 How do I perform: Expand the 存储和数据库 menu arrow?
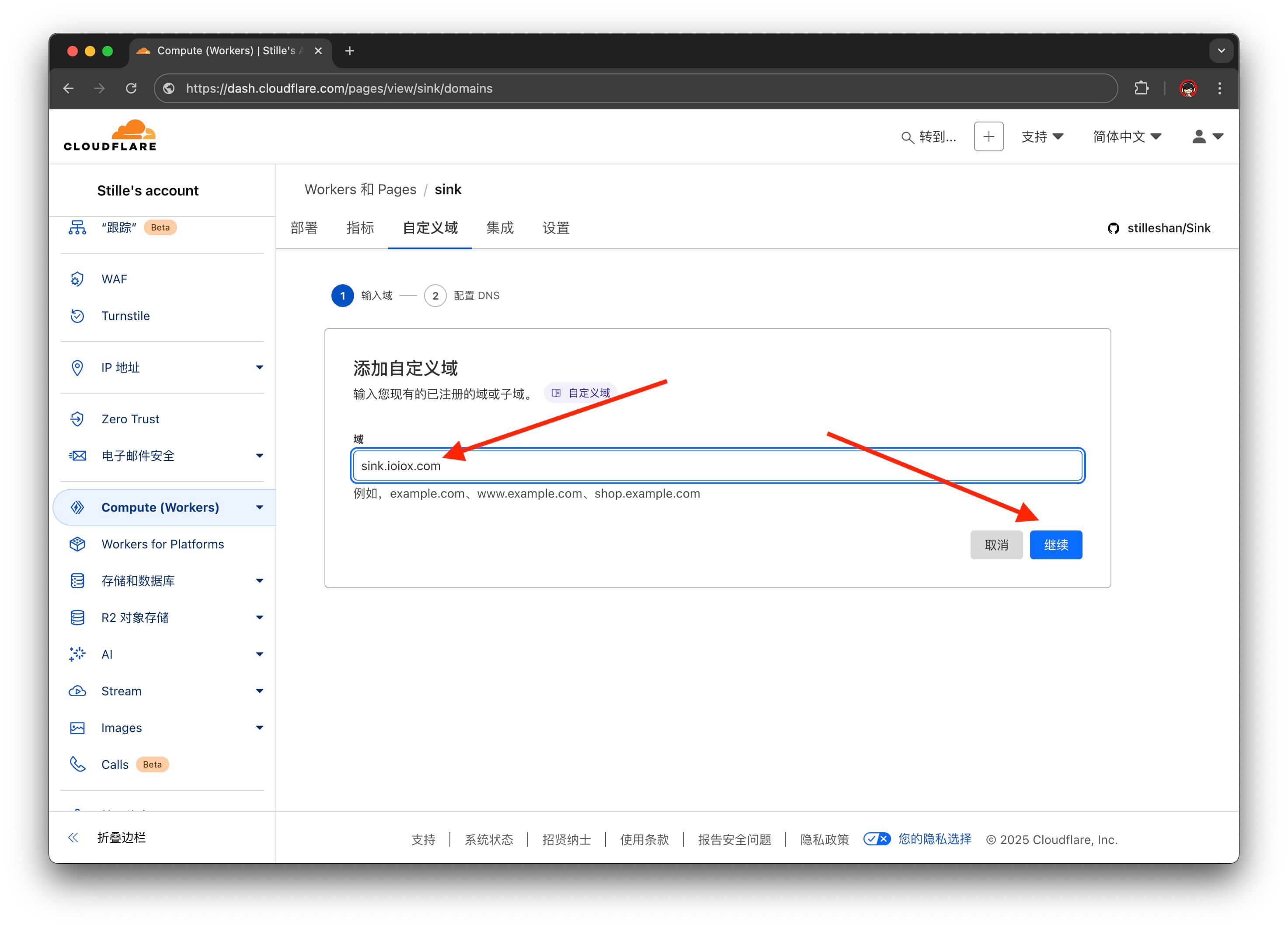[260, 580]
